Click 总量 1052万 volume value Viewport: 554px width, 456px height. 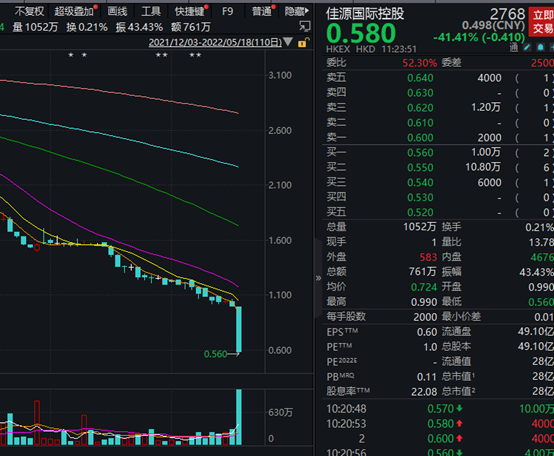pos(419,227)
